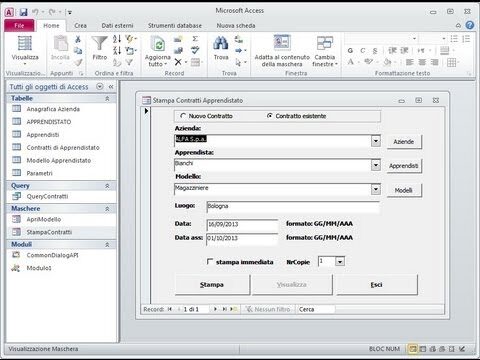This screenshot has width=480, height=360.
Task: Click the Stampa button
Action: click(x=212, y=285)
